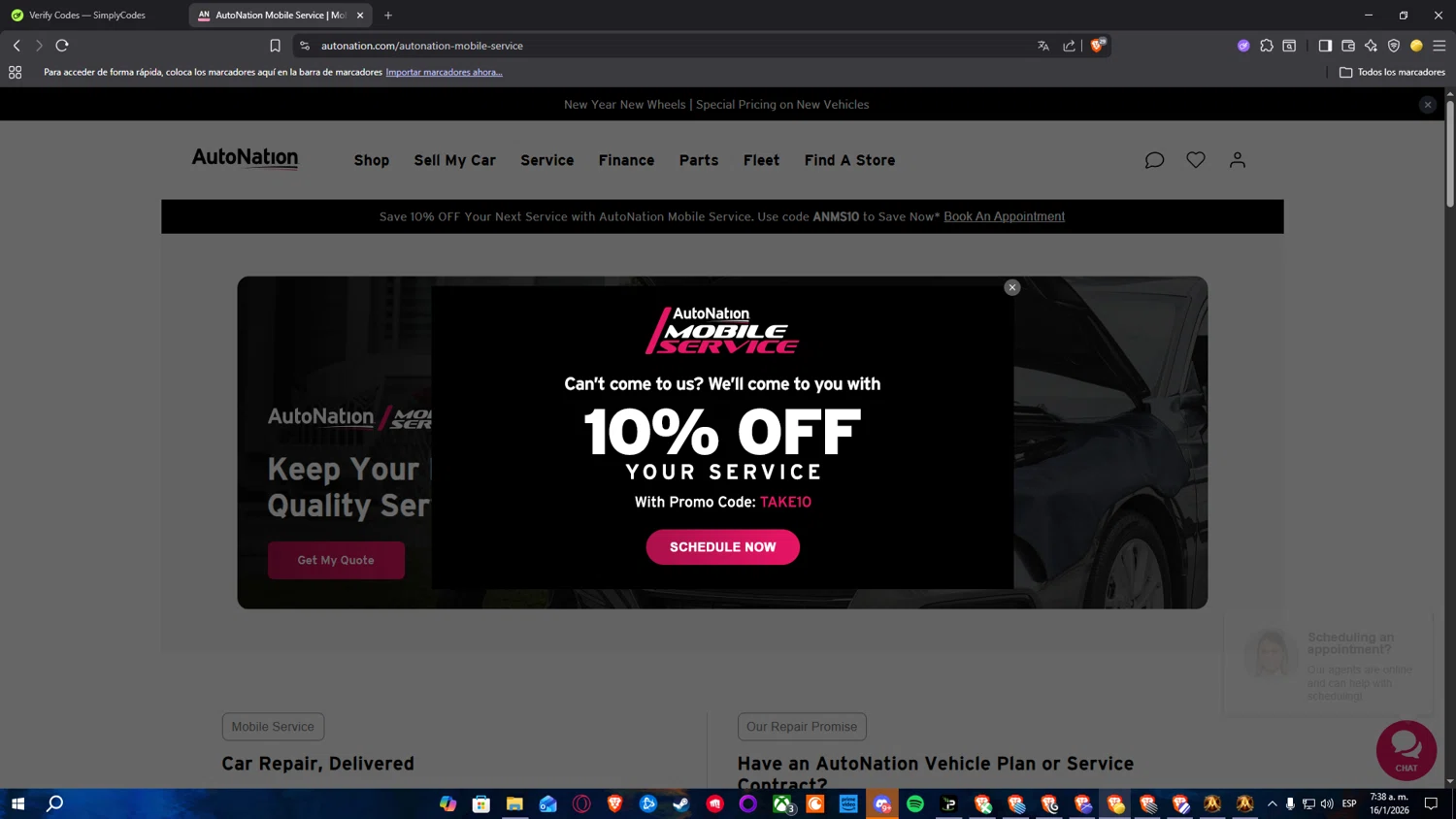The width and height of the screenshot is (1456, 819).
Task: Select the Our Repair Promise tag
Action: point(802,727)
